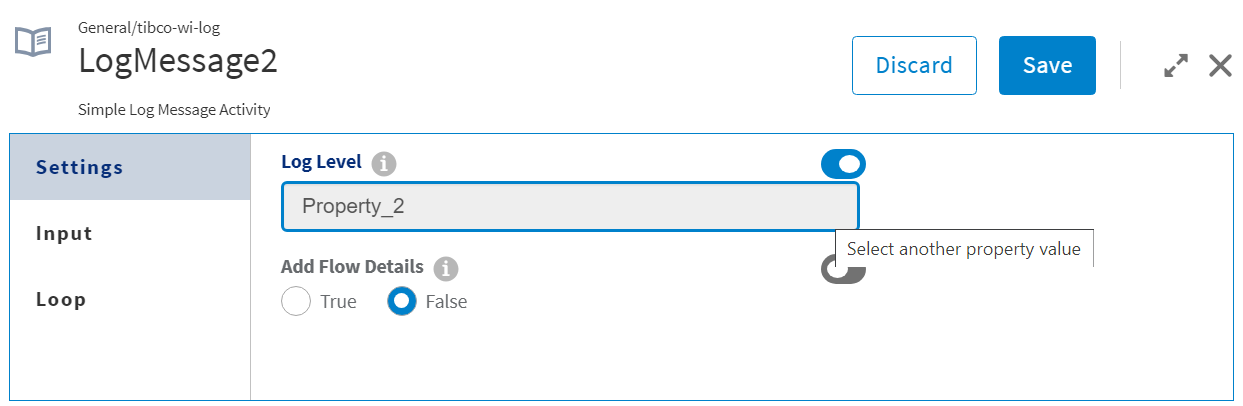Click the General/tibco-wi-log path text

(149, 27)
